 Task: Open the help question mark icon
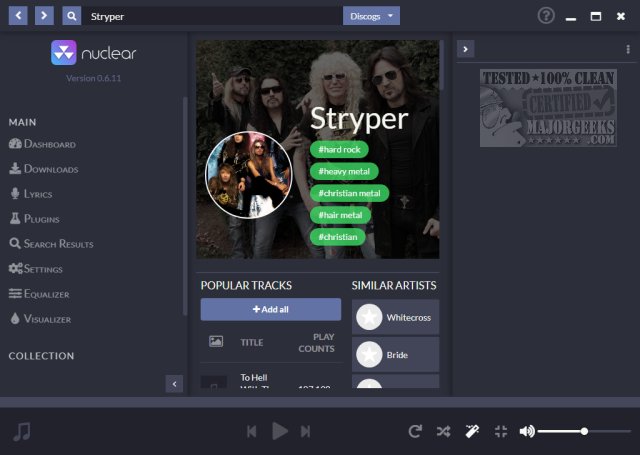[546, 16]
